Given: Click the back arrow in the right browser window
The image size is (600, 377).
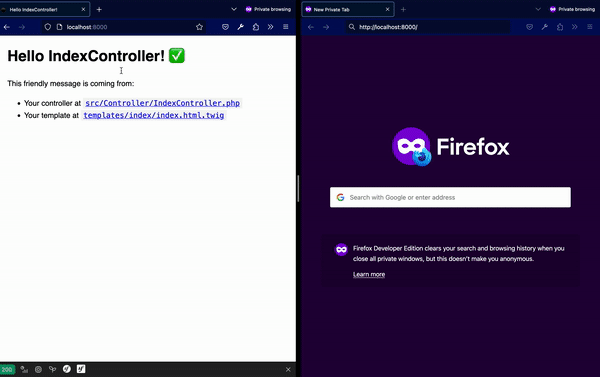Looking at the screenshot, I should pos(311,27).
